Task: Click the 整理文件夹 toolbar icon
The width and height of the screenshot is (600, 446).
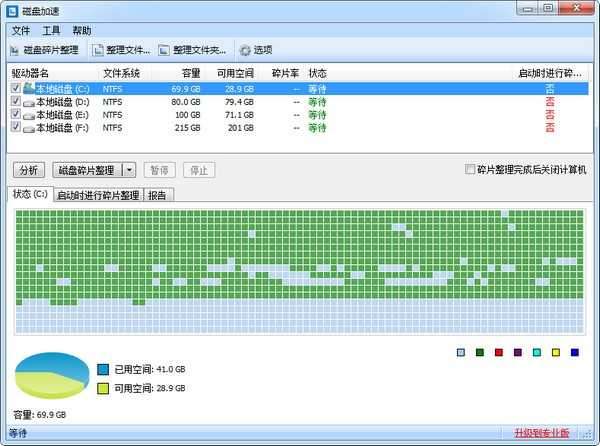Action: click(x=164, y=50)
